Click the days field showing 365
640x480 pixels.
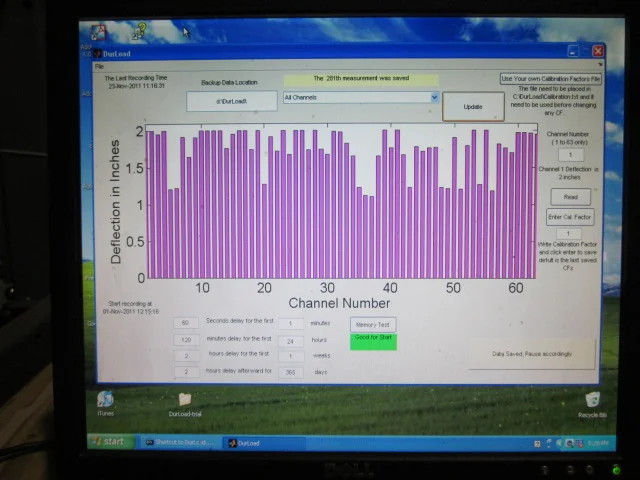[x=291, y=372]
